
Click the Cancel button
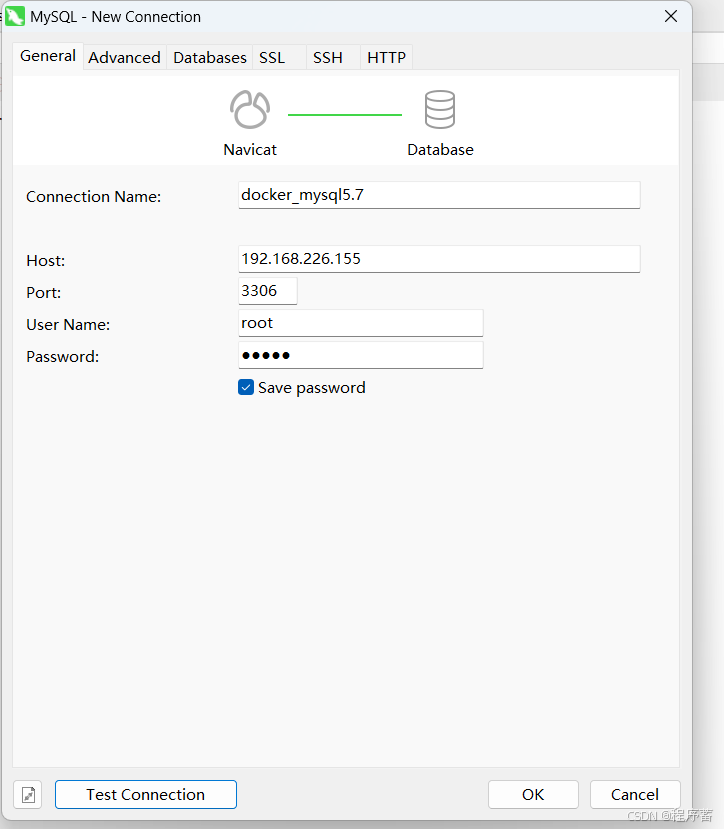point(635,795)
